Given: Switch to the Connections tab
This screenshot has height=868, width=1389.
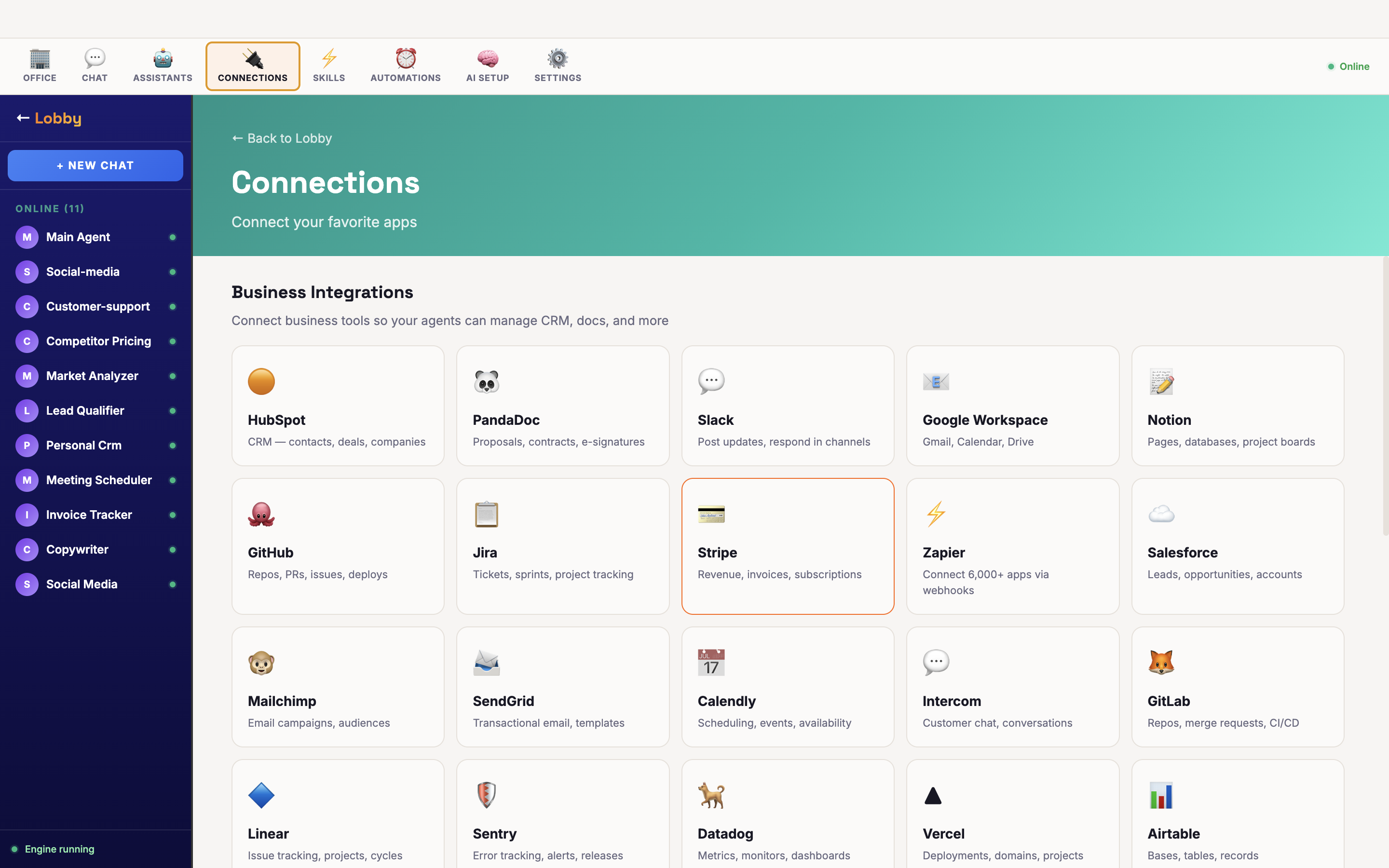Looking at the screenshot, I should [253, 66].
